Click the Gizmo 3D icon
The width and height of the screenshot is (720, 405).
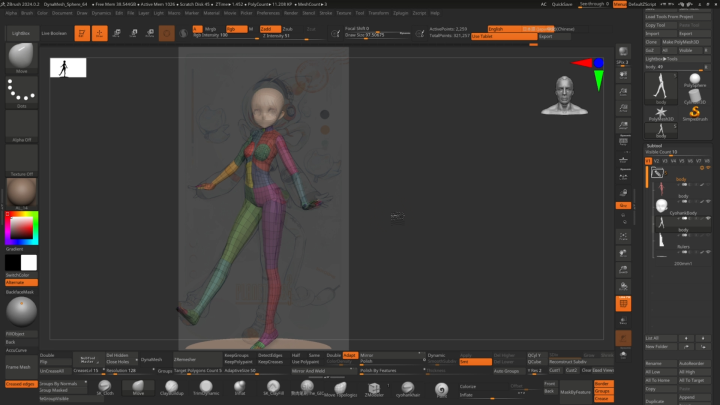[167, 34]
